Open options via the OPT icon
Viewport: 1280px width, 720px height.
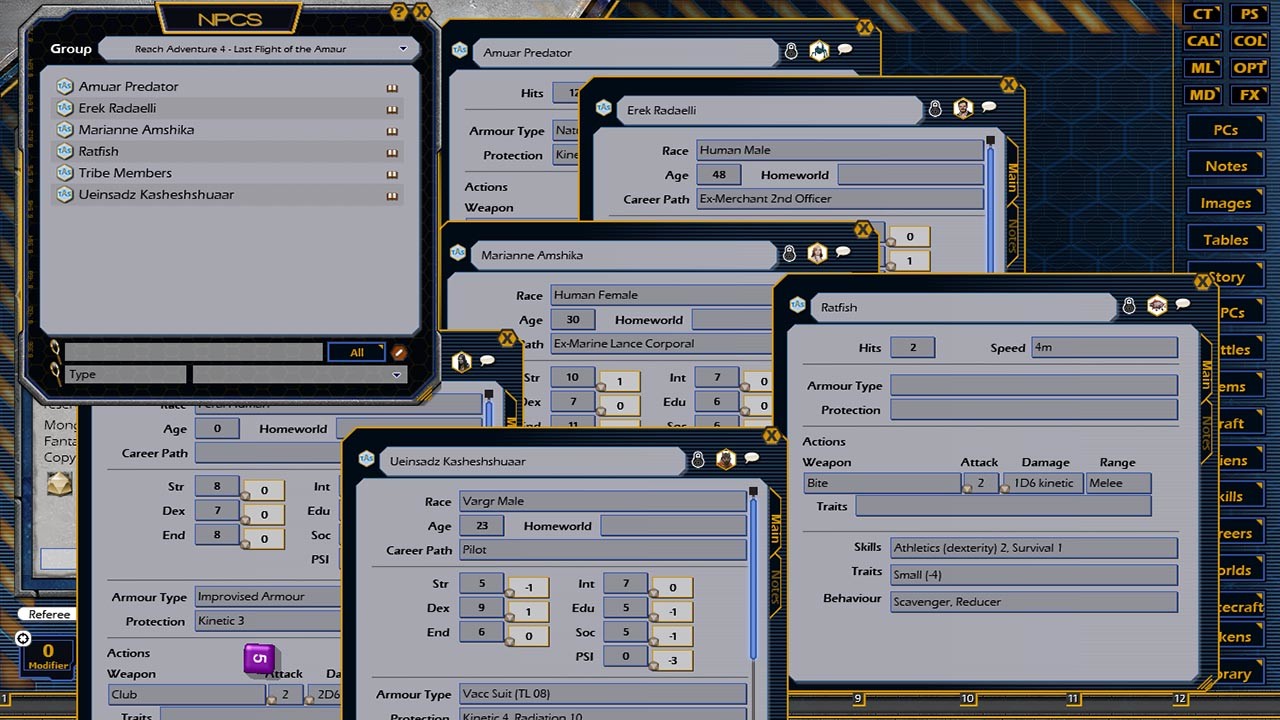tap(1251, 67)
